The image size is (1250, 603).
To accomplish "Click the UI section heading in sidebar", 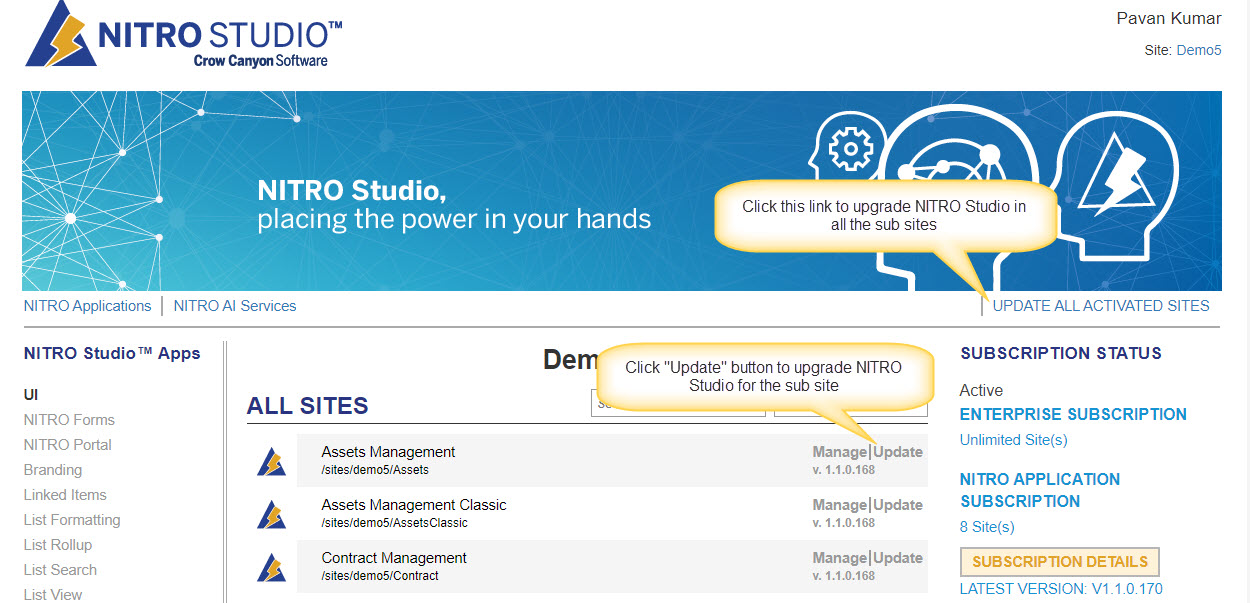I will [31, 395].
